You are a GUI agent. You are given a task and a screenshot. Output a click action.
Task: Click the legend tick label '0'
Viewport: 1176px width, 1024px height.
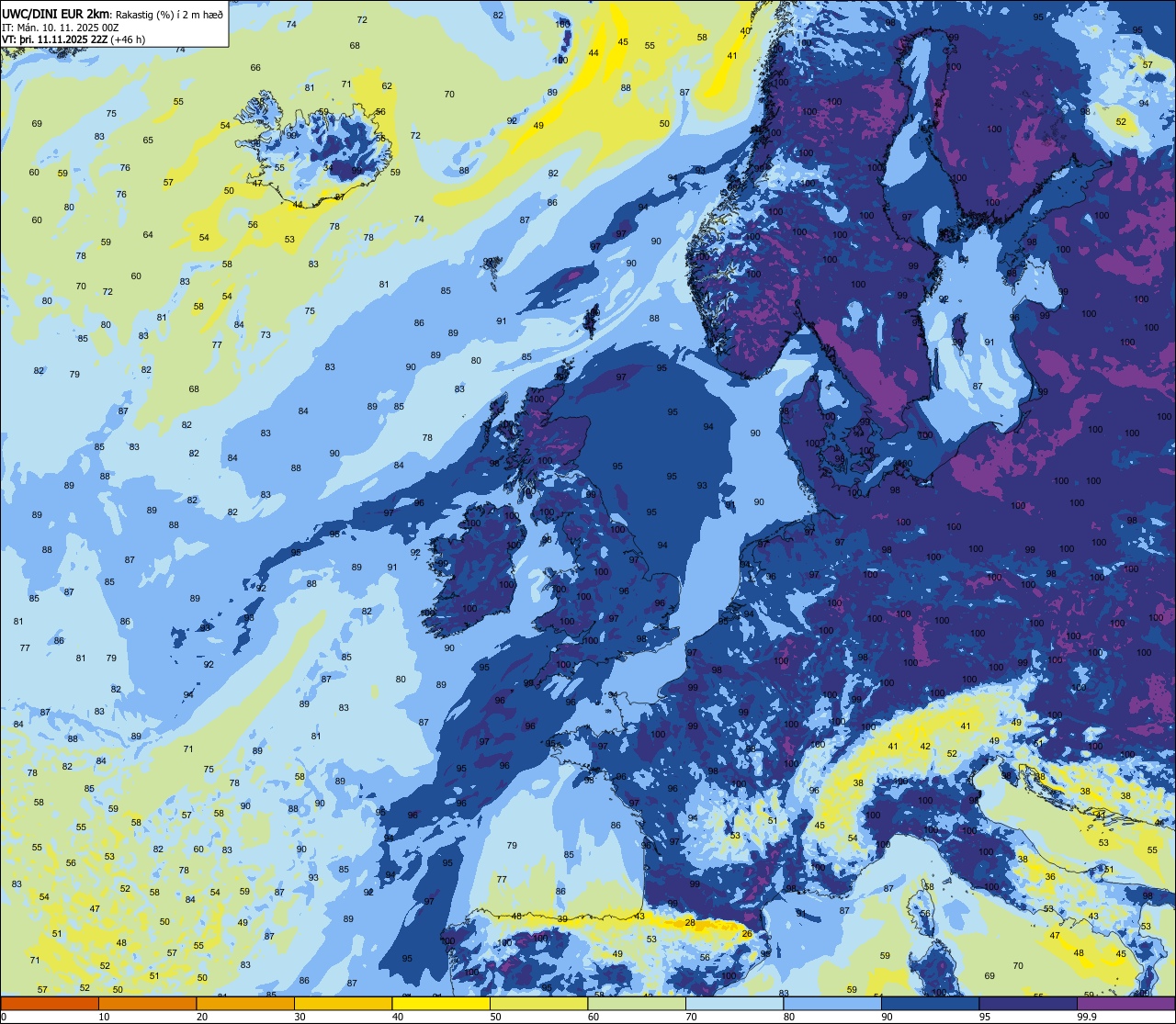(5, 1018)
